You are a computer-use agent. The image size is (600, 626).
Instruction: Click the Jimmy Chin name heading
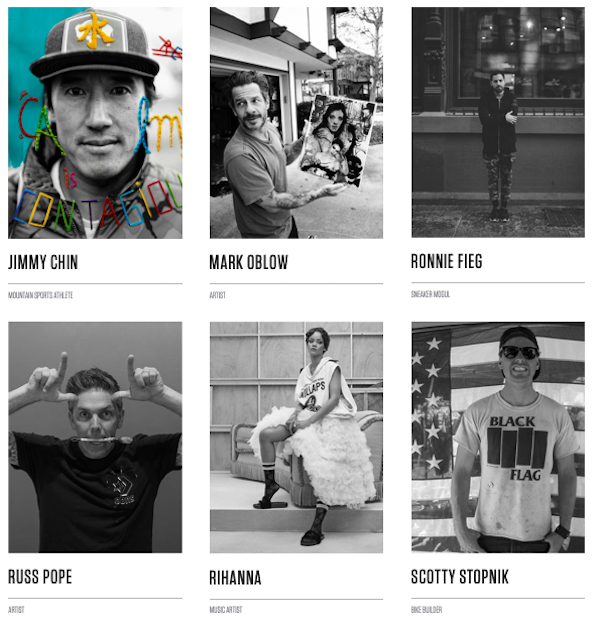coord(43,262)
